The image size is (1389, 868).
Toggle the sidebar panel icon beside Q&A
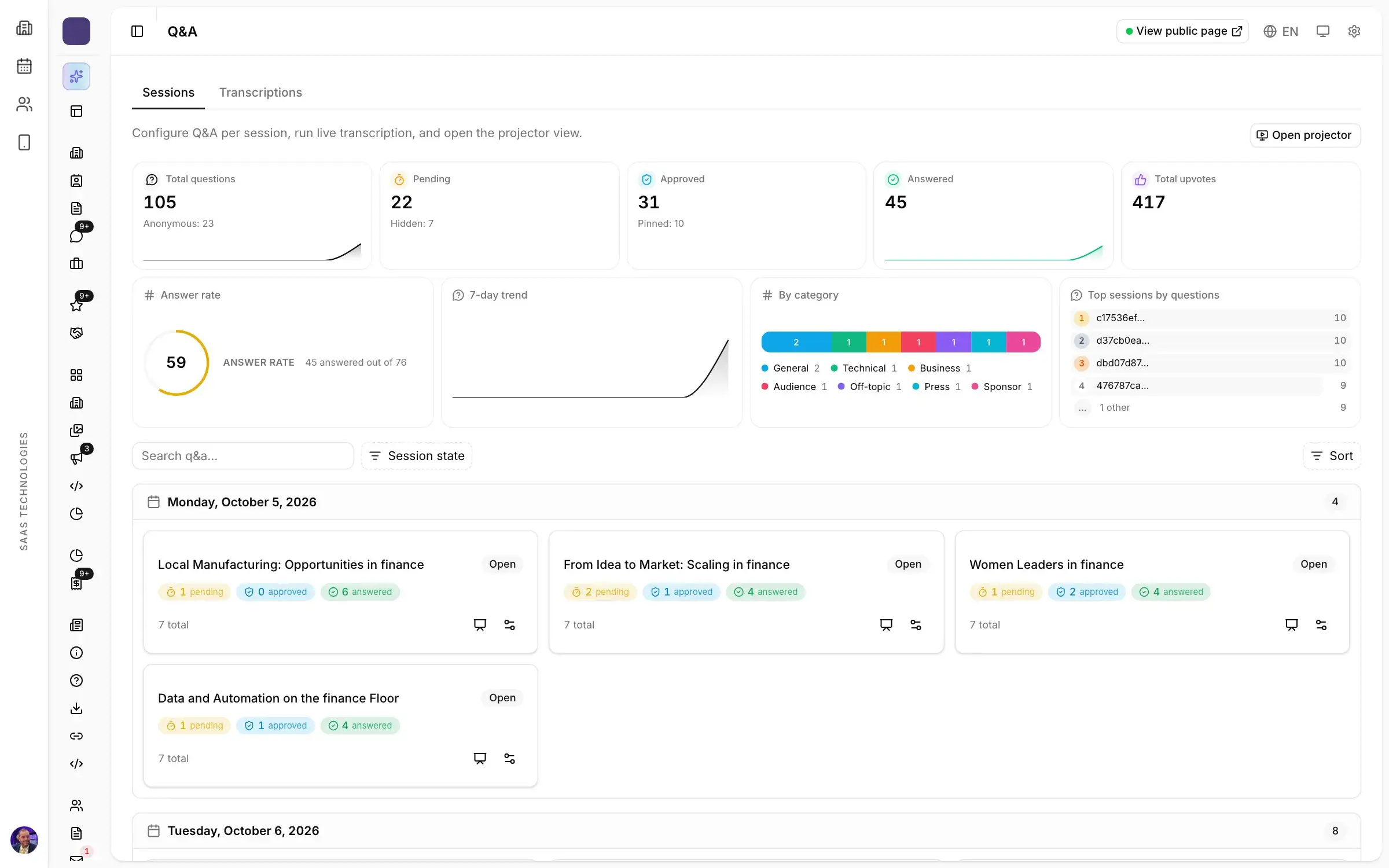[137, 31]
